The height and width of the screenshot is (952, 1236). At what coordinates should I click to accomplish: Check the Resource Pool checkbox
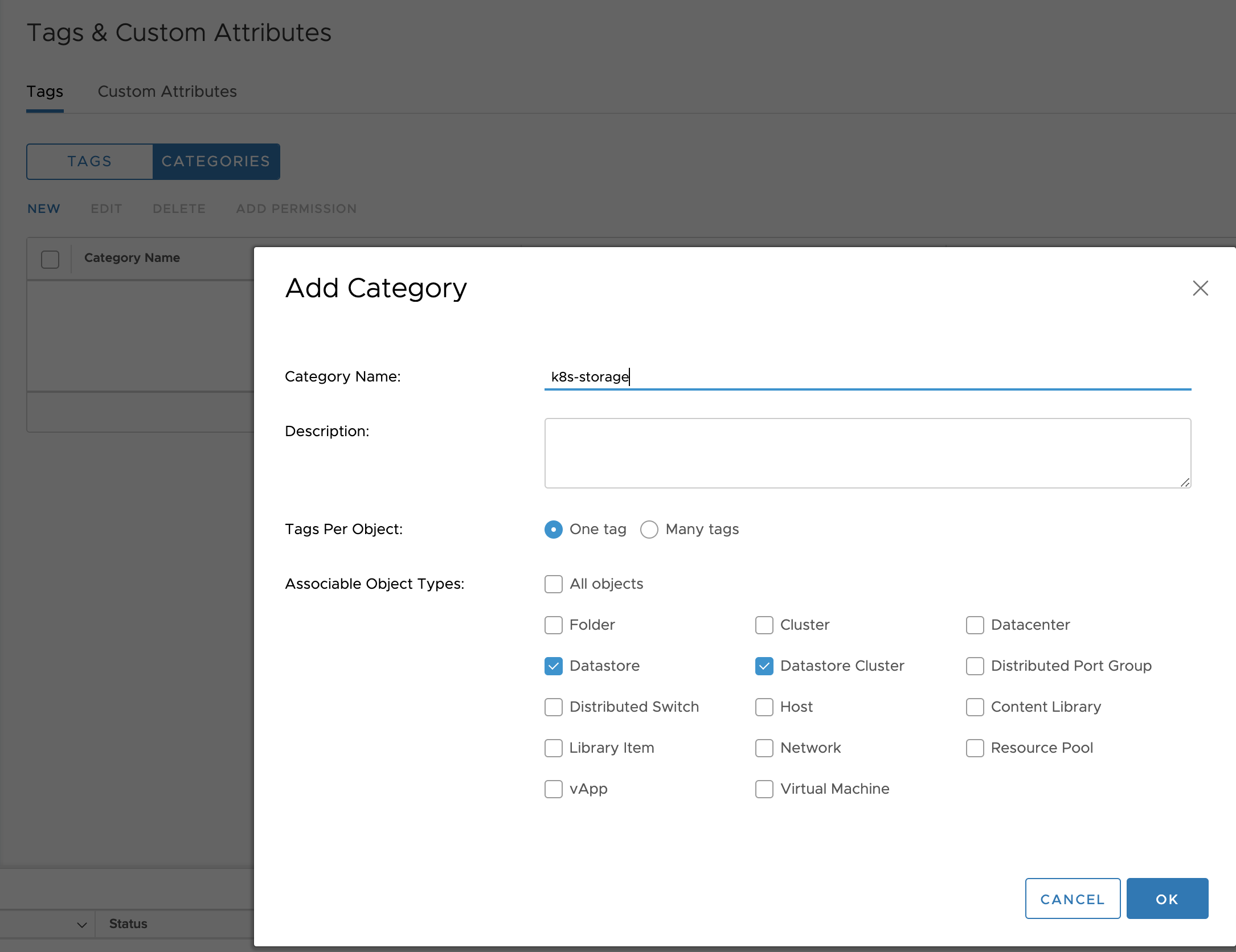pyautogui.click(x=975, y=748)
